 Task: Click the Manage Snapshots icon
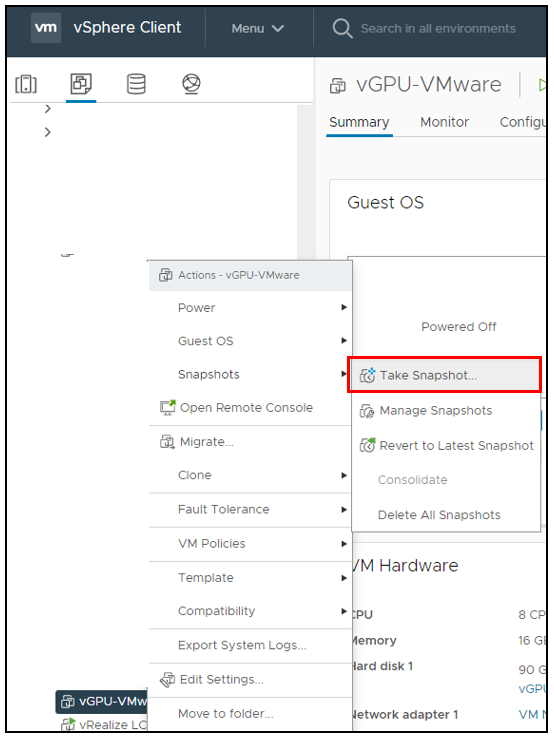[x=367, y=411]
